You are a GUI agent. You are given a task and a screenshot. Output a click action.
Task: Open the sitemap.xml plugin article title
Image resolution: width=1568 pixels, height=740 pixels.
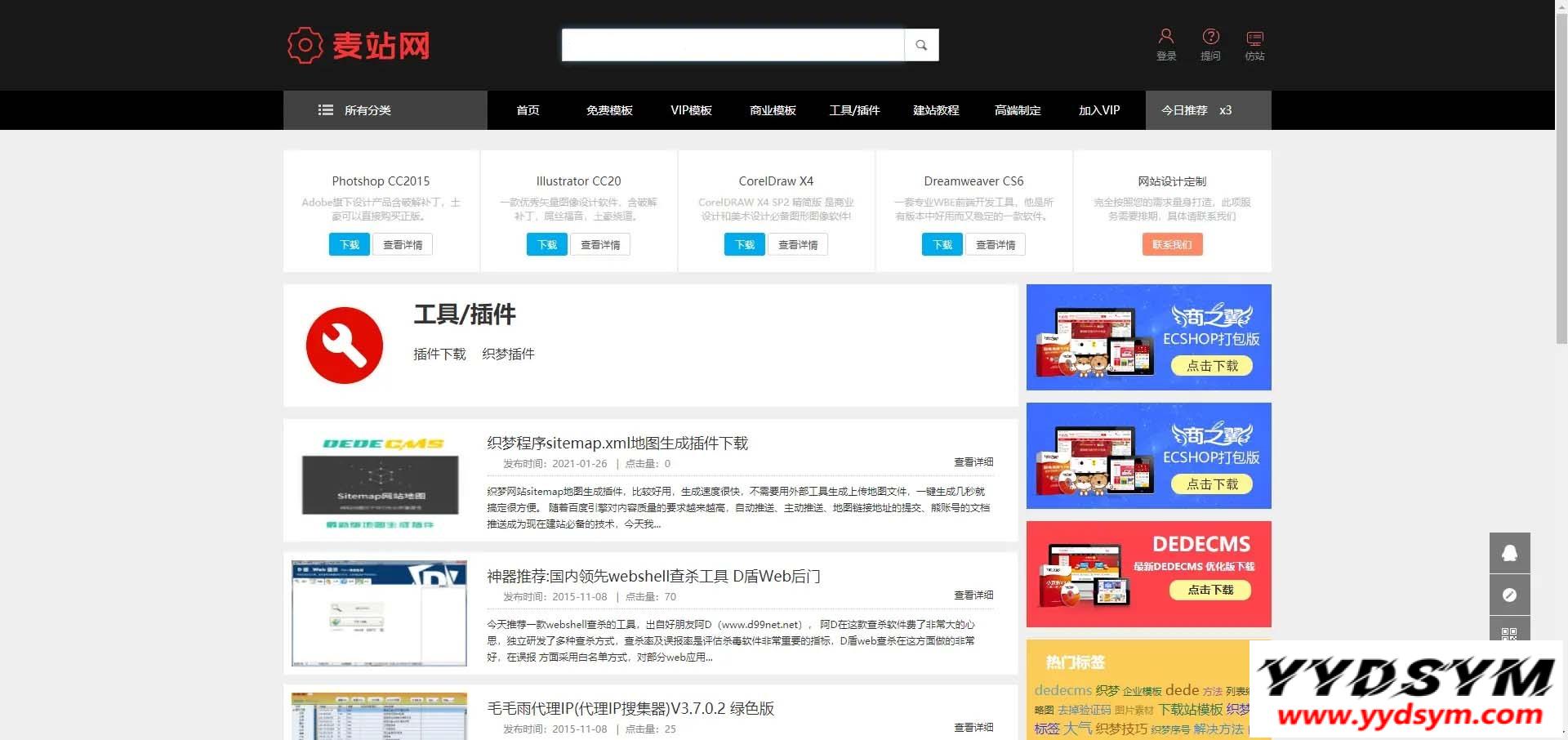[x=617, y=443]
